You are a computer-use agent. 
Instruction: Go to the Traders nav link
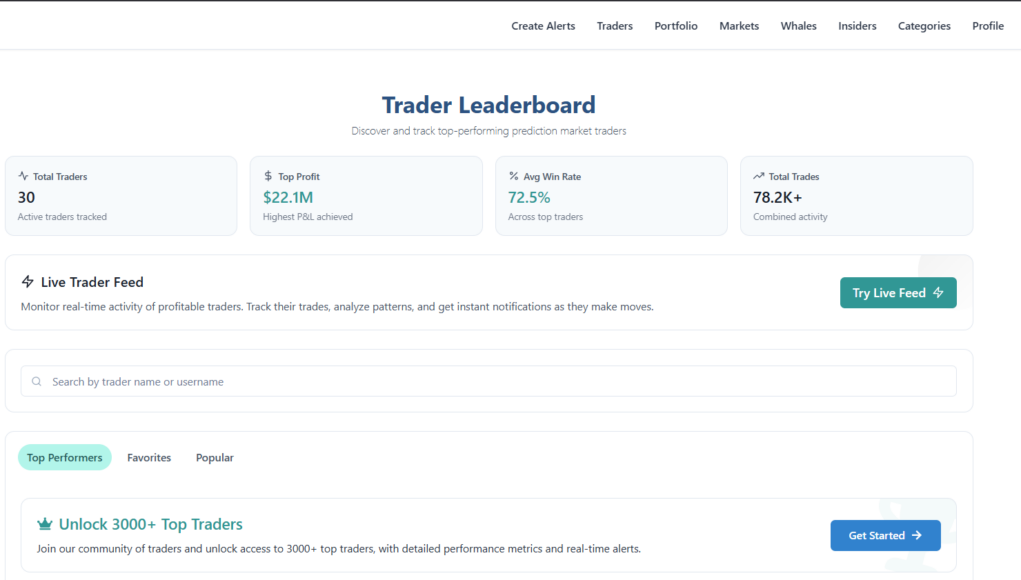point(615,26)
